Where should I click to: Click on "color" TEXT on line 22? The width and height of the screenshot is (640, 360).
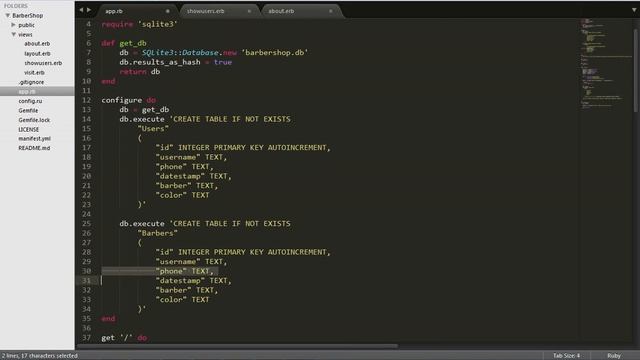click(x=182, y=195)
